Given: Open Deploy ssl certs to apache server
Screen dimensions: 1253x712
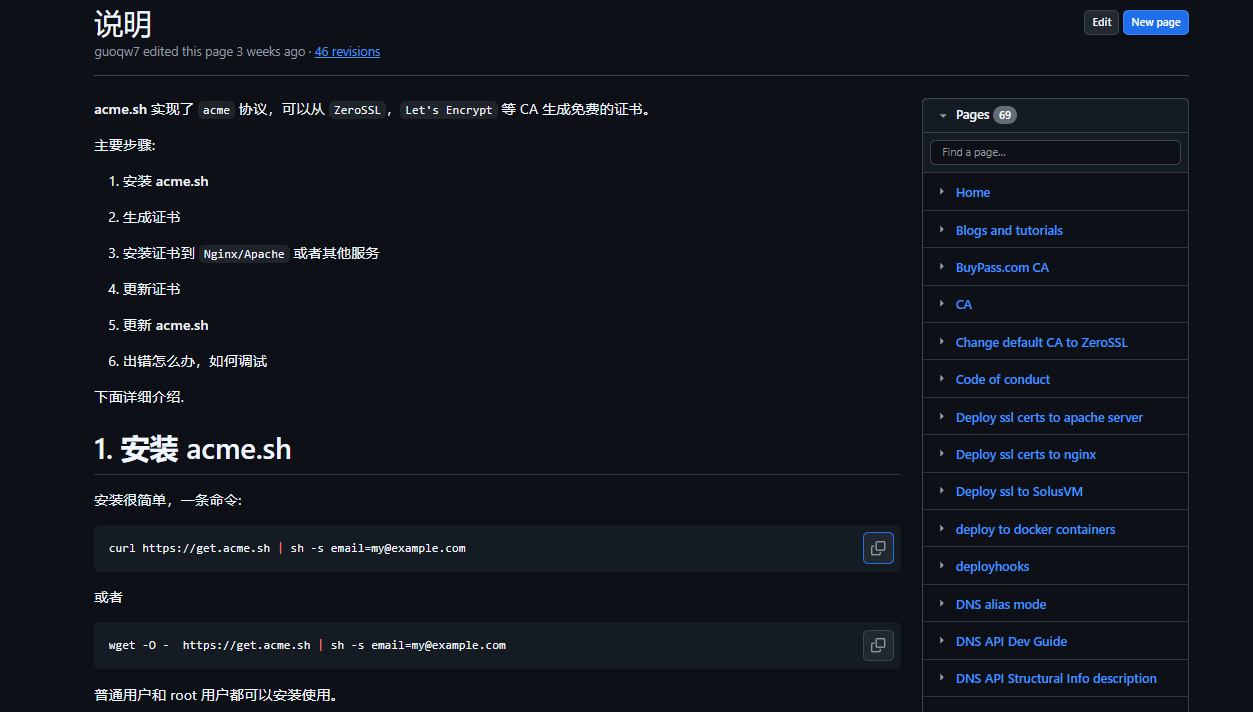Looking at the screenshot, I should (x=1049, y=417).
